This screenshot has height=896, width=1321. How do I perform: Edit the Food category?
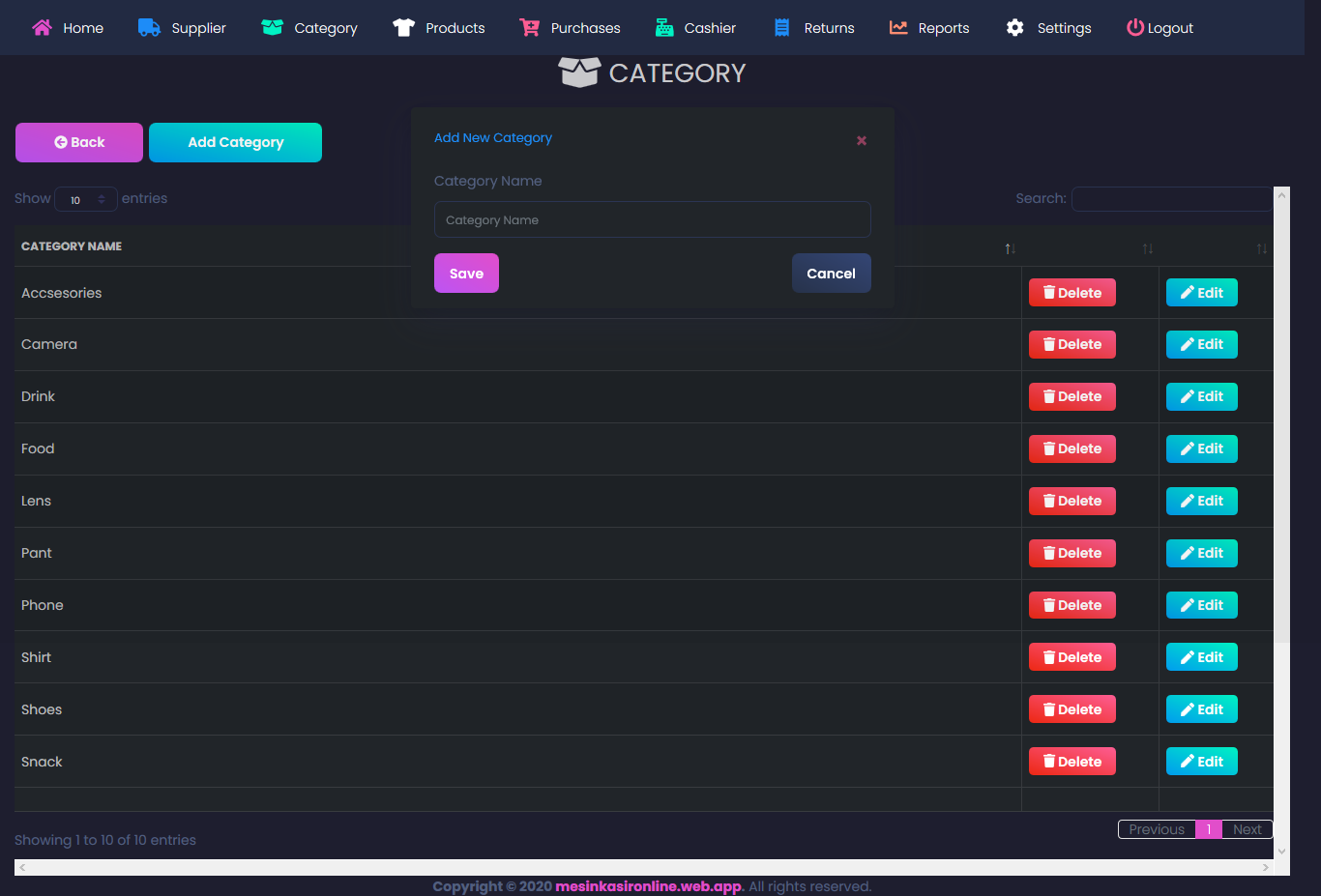1202,448
